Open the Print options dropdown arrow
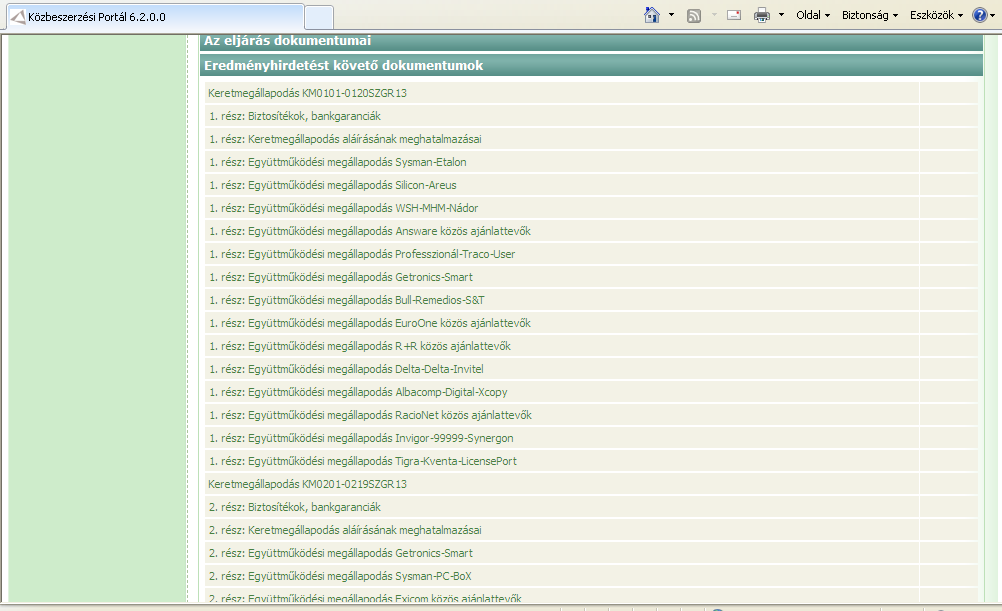The image size is (1002, 611). pyautogui.click(x=781, y=15)
